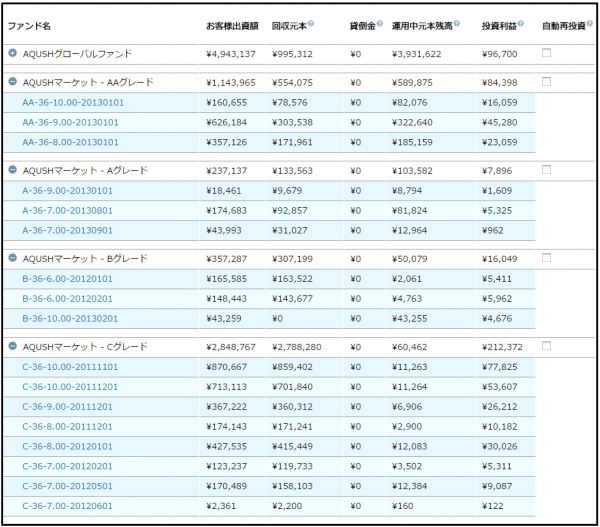Select the ¥962 profit cell
Viewport: 600px width, 527px height.
pos(492,230)
